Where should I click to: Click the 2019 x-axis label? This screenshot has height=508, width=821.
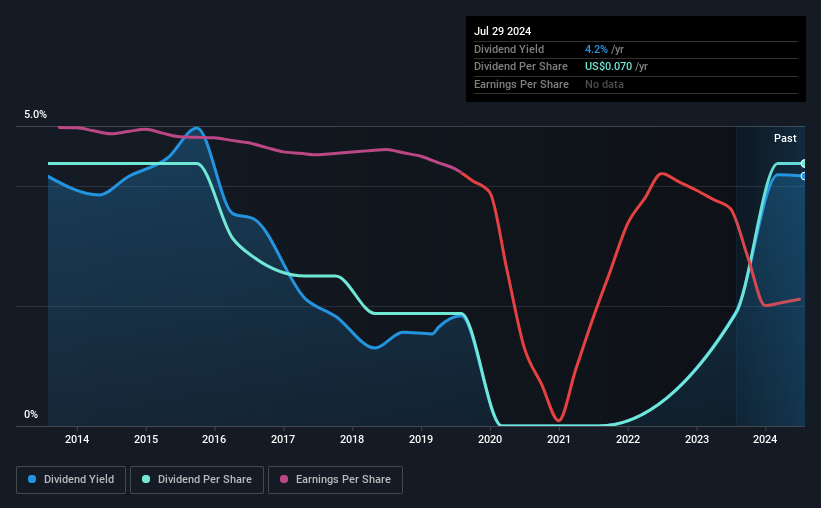[421, 439]
